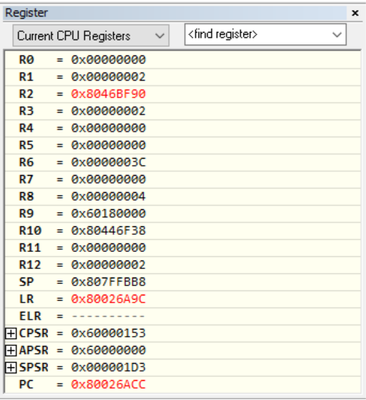Expand the SPSR register fields
Image resolution: width=366 pixels, height=400 pixels.
click(11, 367)
